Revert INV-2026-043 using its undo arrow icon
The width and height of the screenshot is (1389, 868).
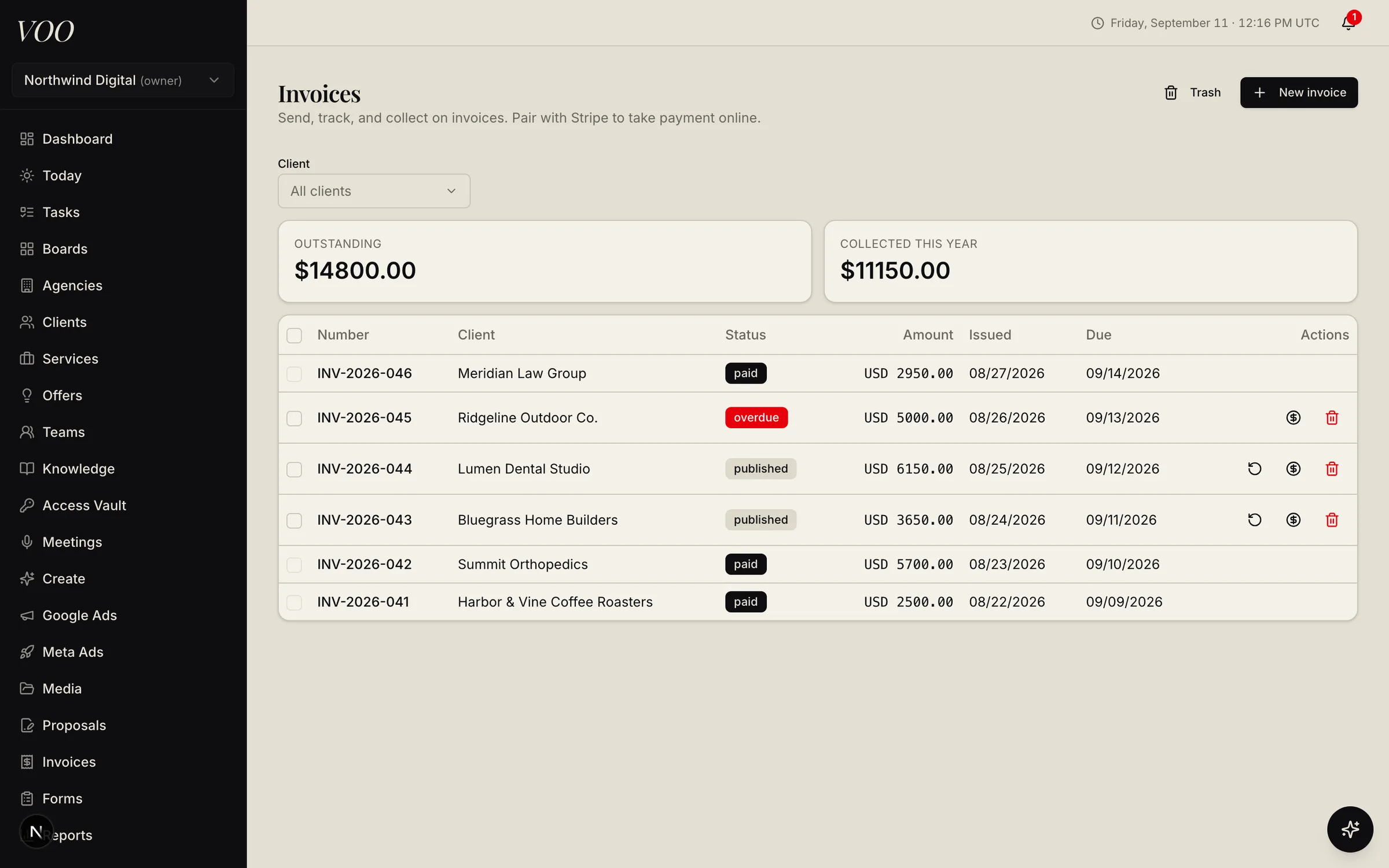1254,520
